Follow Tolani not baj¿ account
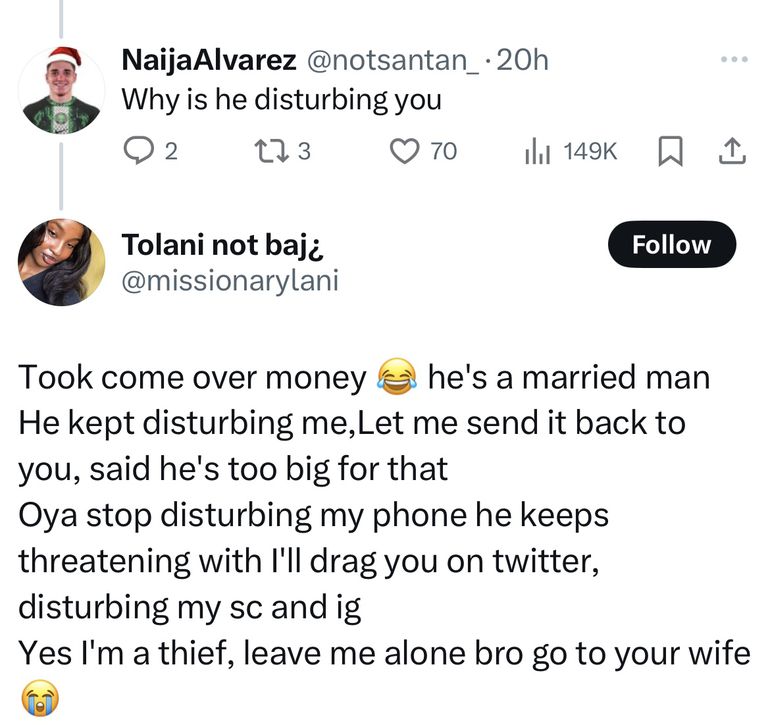The image size is (770, 725). click(x=671, y=245)
